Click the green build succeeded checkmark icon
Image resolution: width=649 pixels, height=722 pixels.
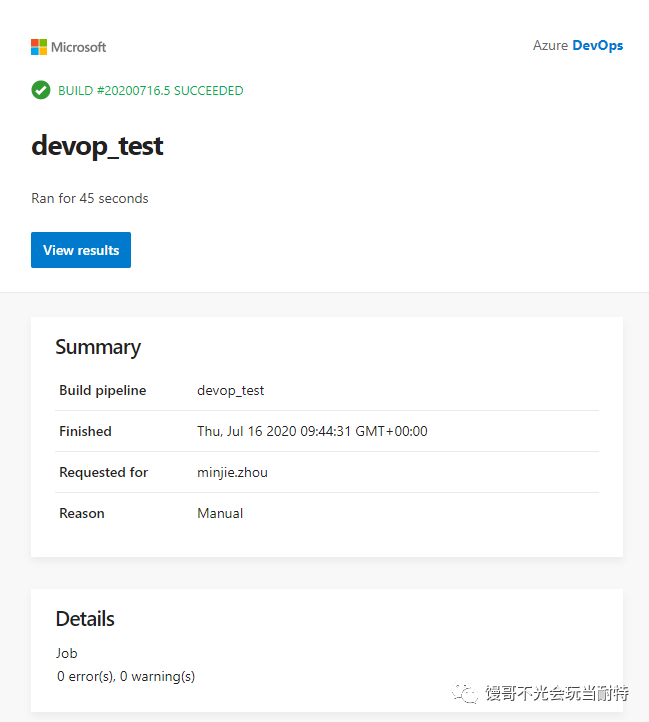pos(41,90)
